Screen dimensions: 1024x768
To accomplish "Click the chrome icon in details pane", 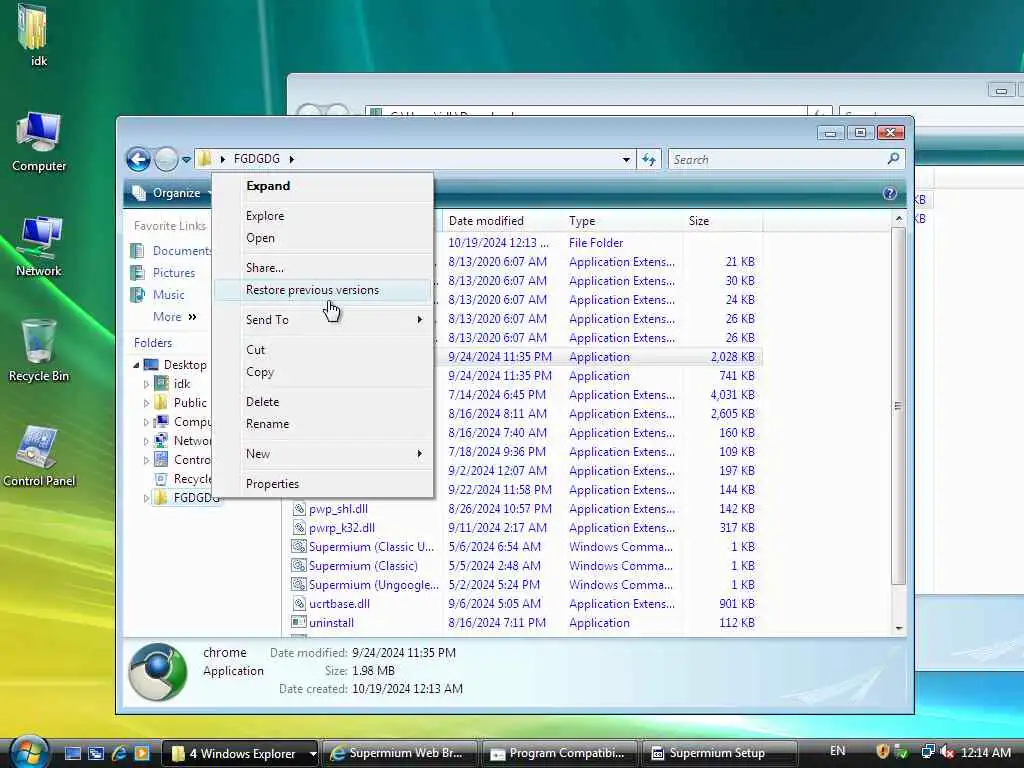I will (x=158, y=672).
